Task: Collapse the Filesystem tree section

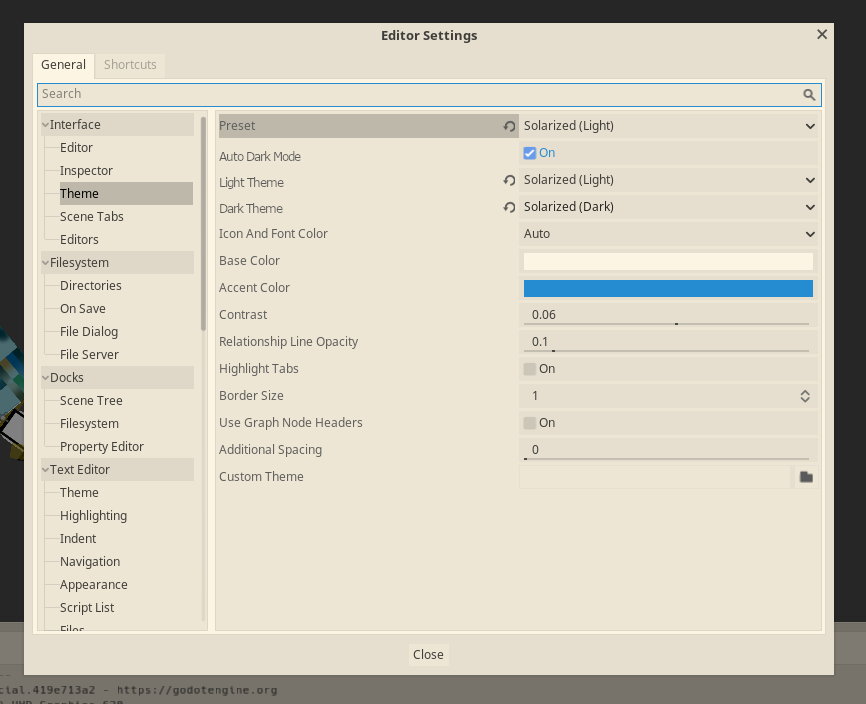Action: point(46,263)
